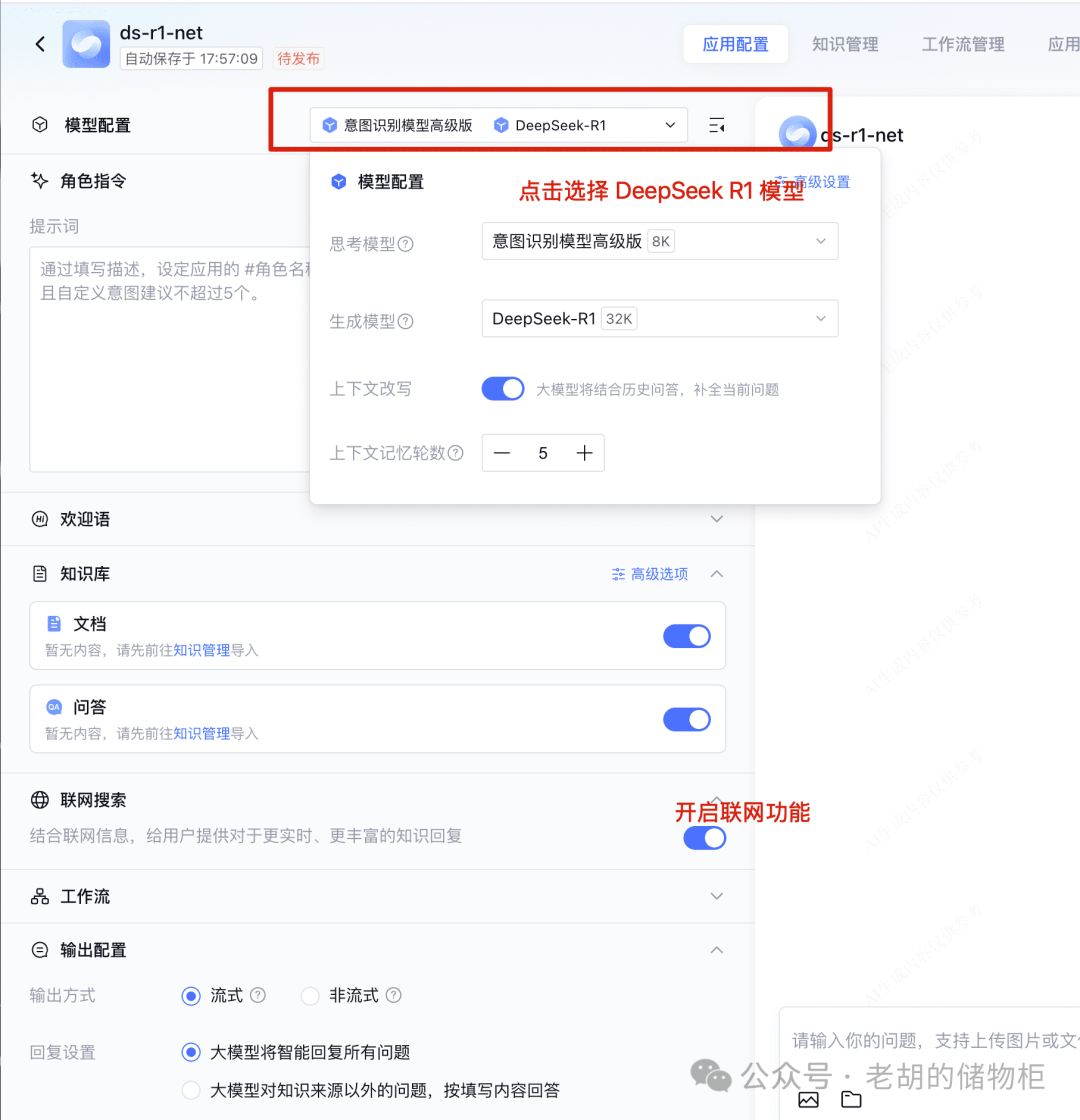Screen dimensions: 1080x1120
Task: Collapse the 输出配置 section
Action: click(x=717, y=950)
